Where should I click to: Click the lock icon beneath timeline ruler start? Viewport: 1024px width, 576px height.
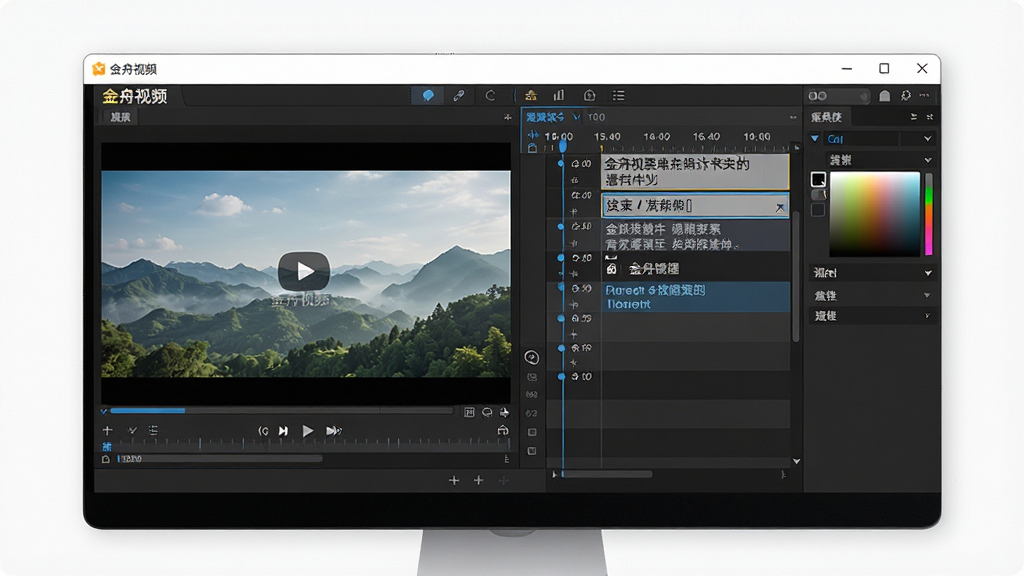[532, 148]
